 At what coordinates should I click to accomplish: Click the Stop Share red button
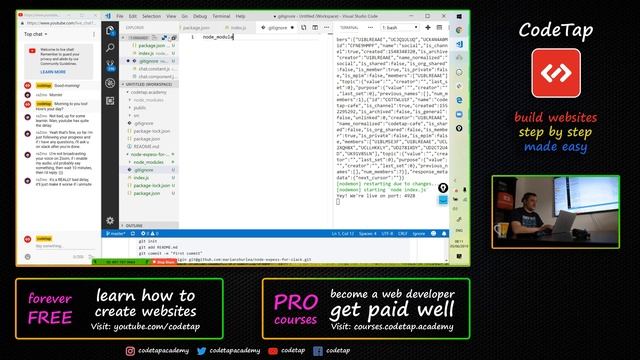click(164, 262)
